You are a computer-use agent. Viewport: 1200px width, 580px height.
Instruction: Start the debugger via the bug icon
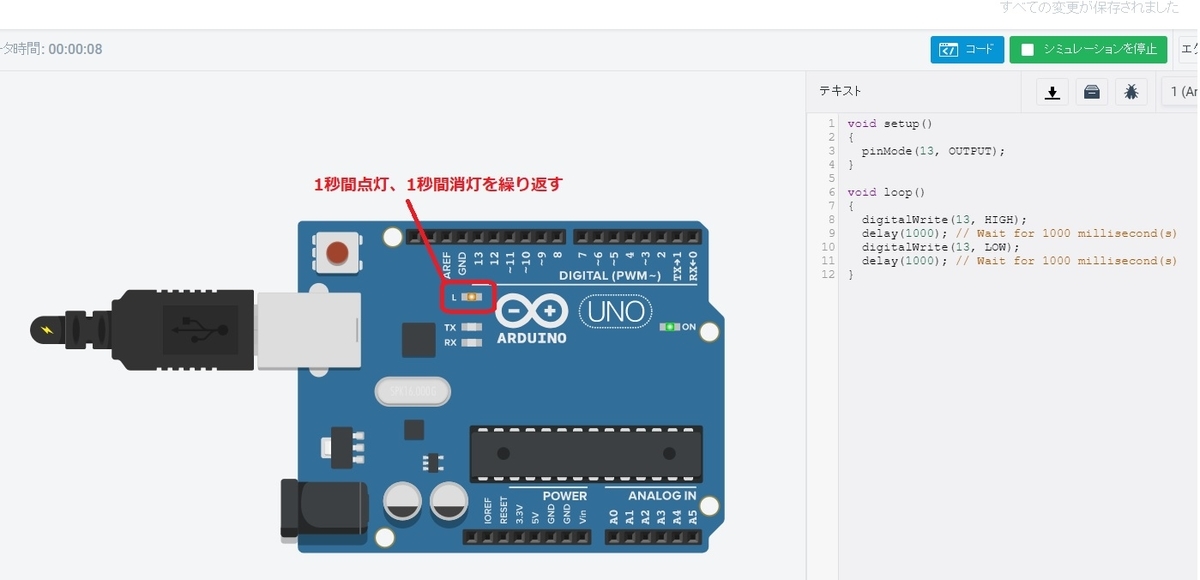coord(1131,92)
